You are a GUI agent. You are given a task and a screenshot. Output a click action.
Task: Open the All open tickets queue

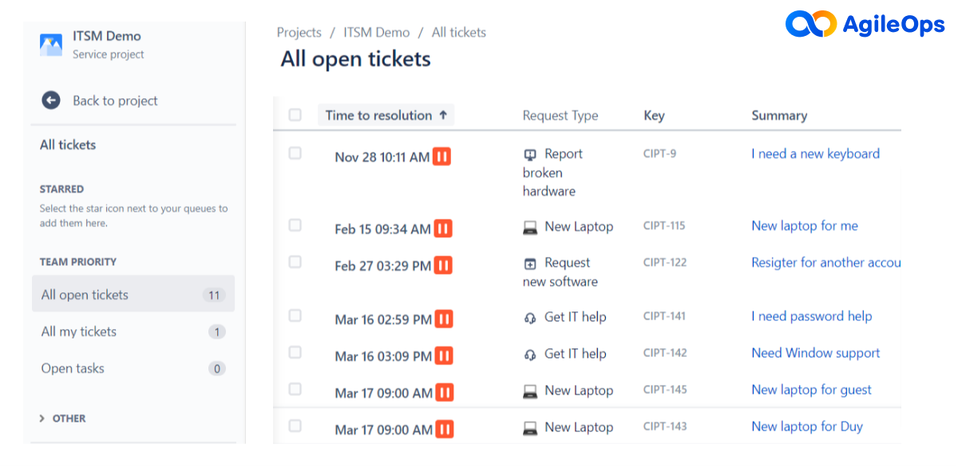pos(85,295)
